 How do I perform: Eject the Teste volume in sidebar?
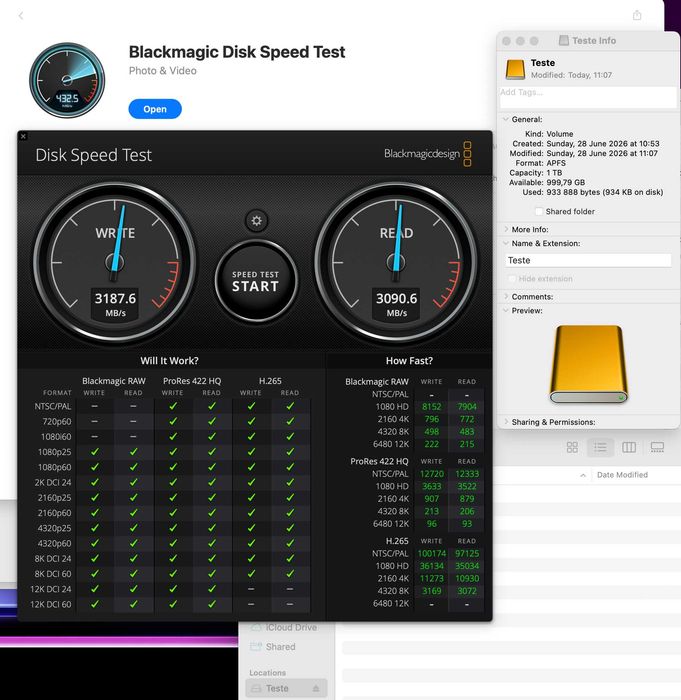[x=316, y=688]
